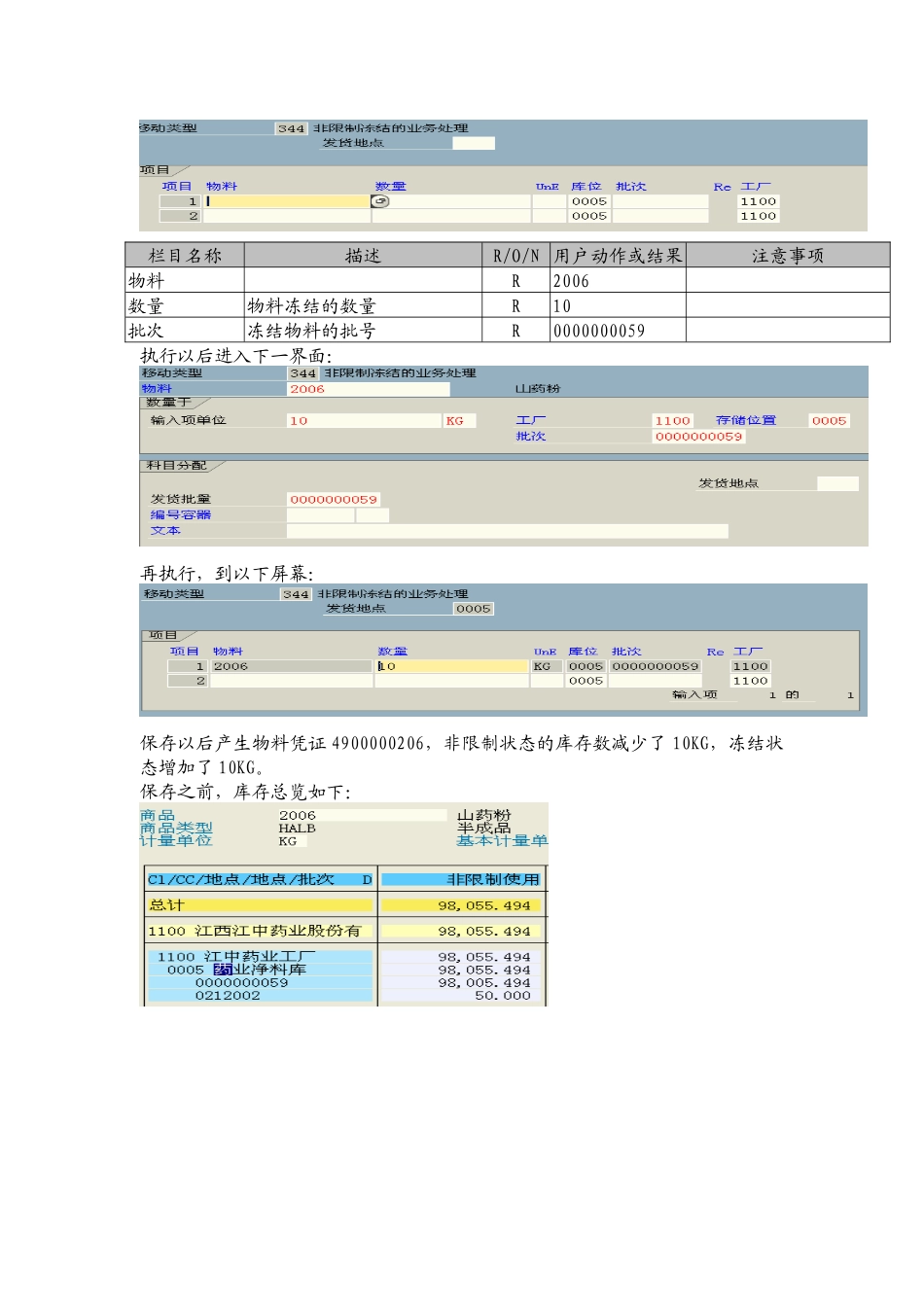924x1307 pixels.
Task: Click the KG unit field beside quantity 10
Action: click(x=459, y=421)
